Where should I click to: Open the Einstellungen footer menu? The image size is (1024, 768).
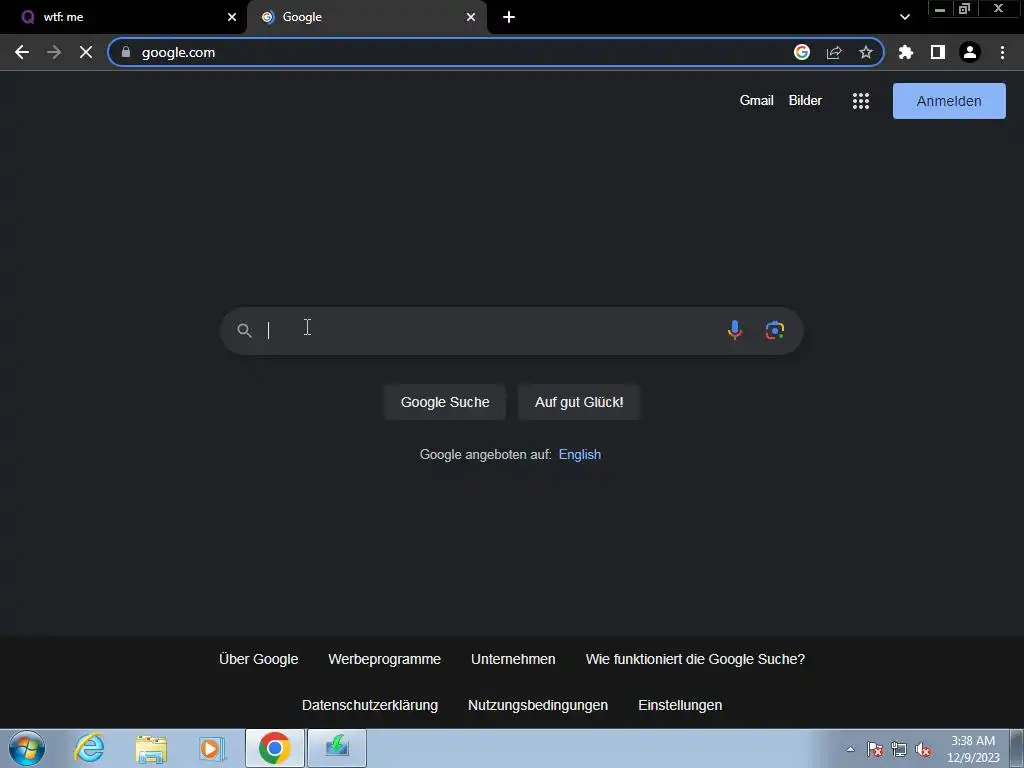tap(680, 705)
